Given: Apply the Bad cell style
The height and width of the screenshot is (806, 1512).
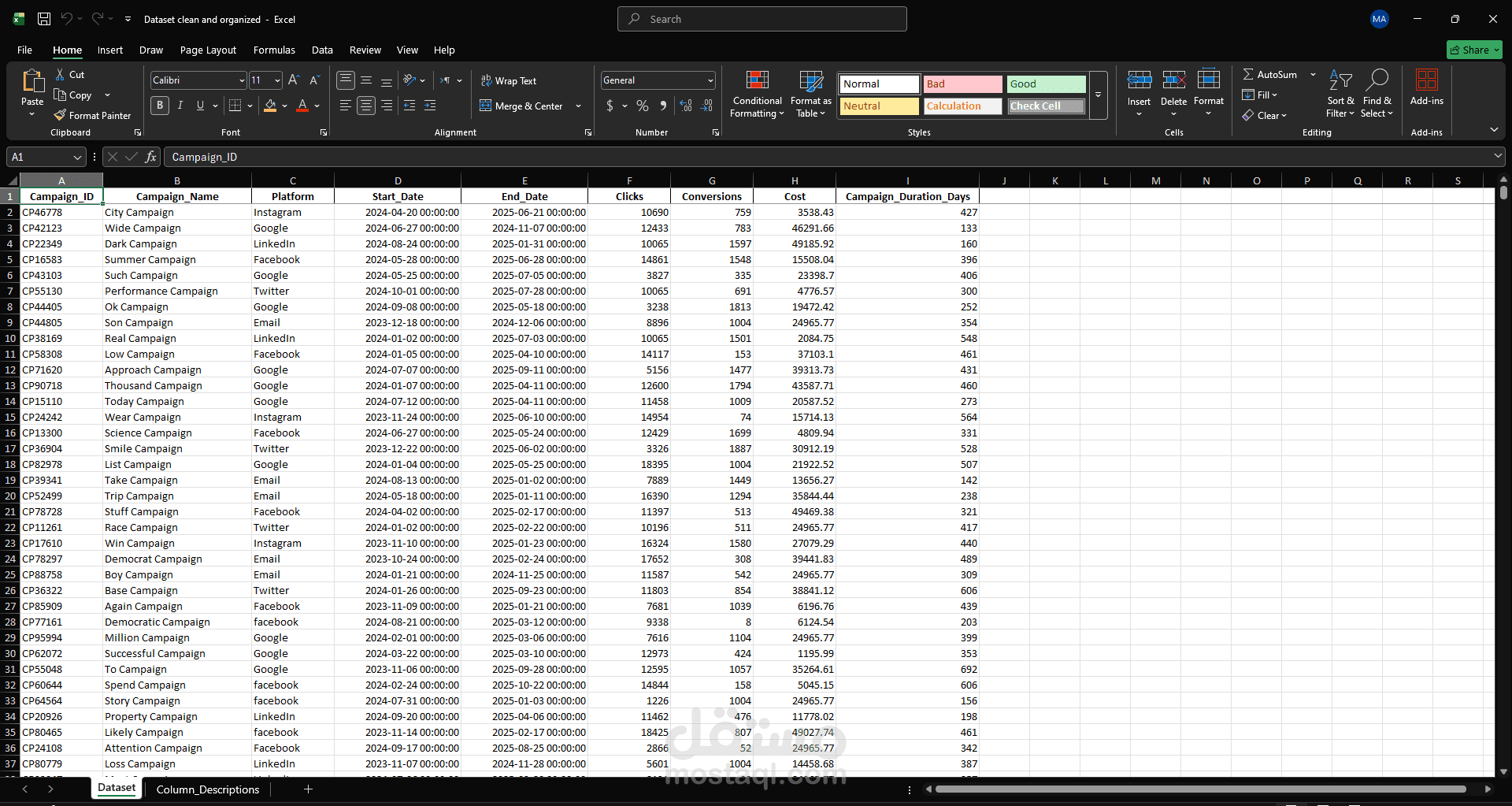Looking at the screenshot, I should [x=962, y=84].
